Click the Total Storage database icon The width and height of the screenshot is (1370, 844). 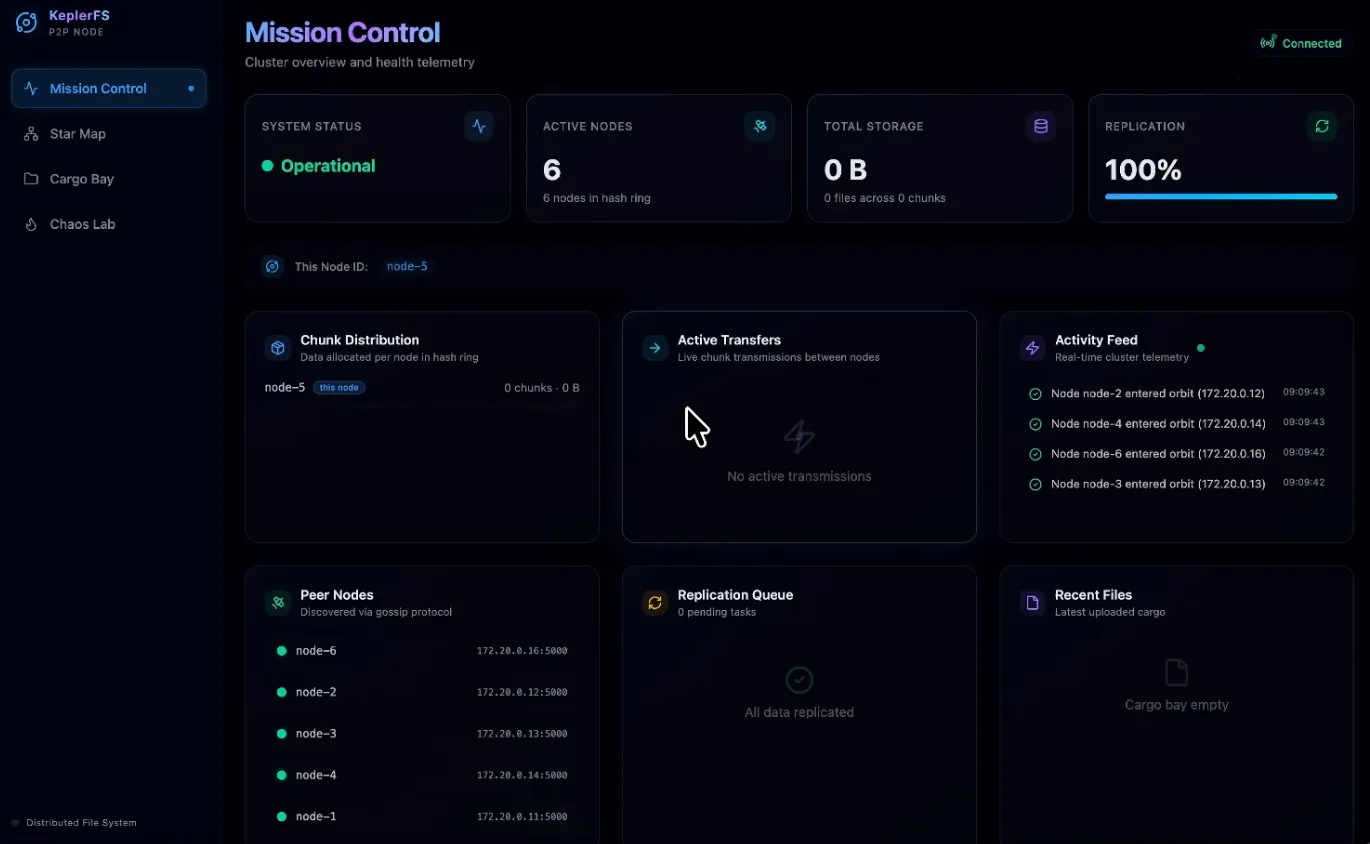1040,126
